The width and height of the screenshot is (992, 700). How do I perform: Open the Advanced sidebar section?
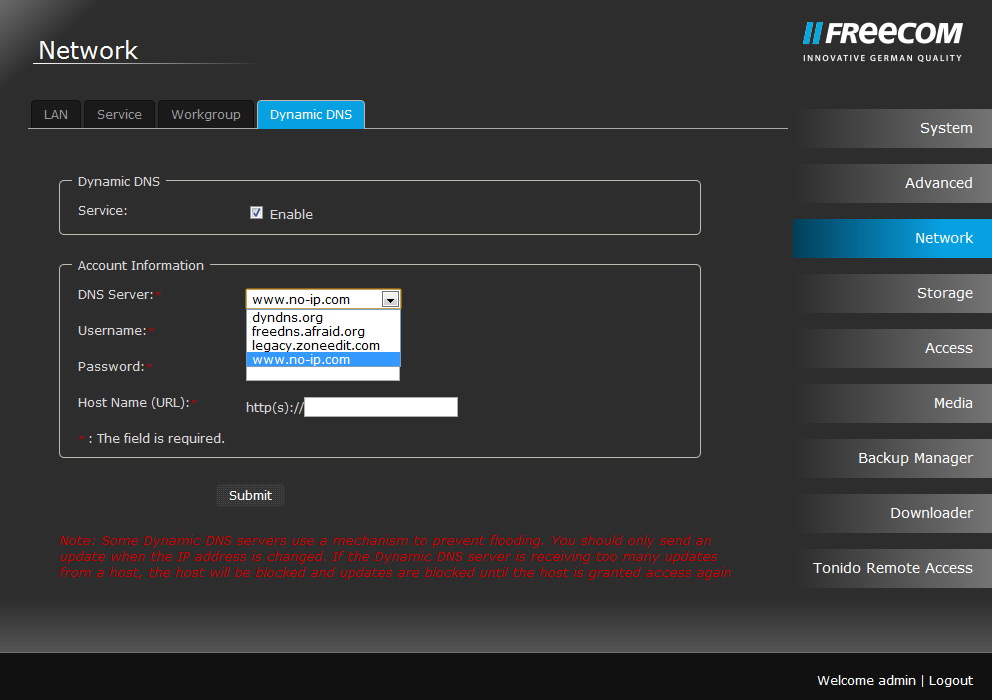[893, 184]
